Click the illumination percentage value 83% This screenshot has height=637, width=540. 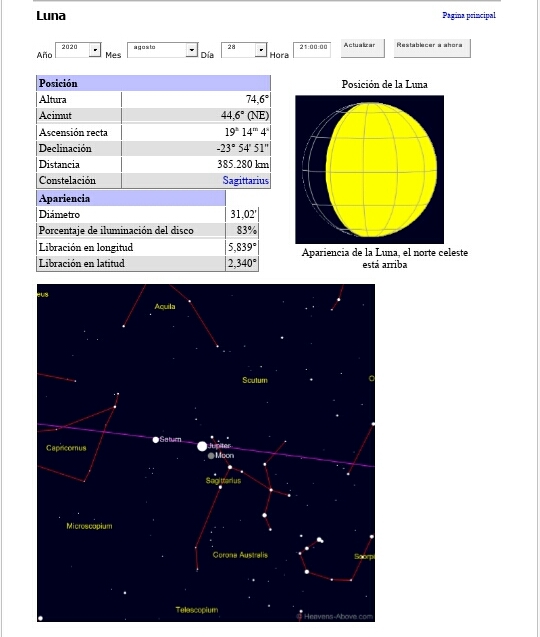point(247,230)
